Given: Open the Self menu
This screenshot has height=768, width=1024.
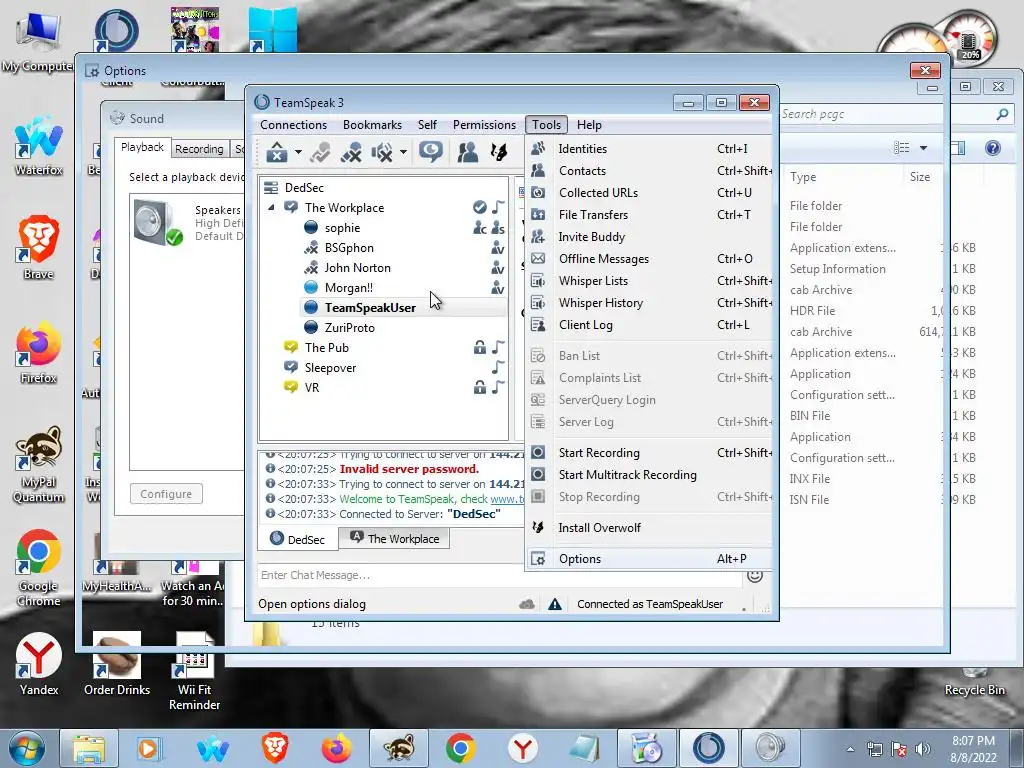Looking at the screenshot, I should click(427, 125).
